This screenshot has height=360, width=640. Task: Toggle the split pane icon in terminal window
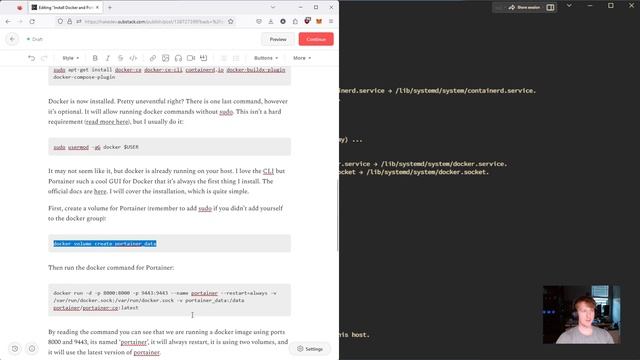(550, 7)
